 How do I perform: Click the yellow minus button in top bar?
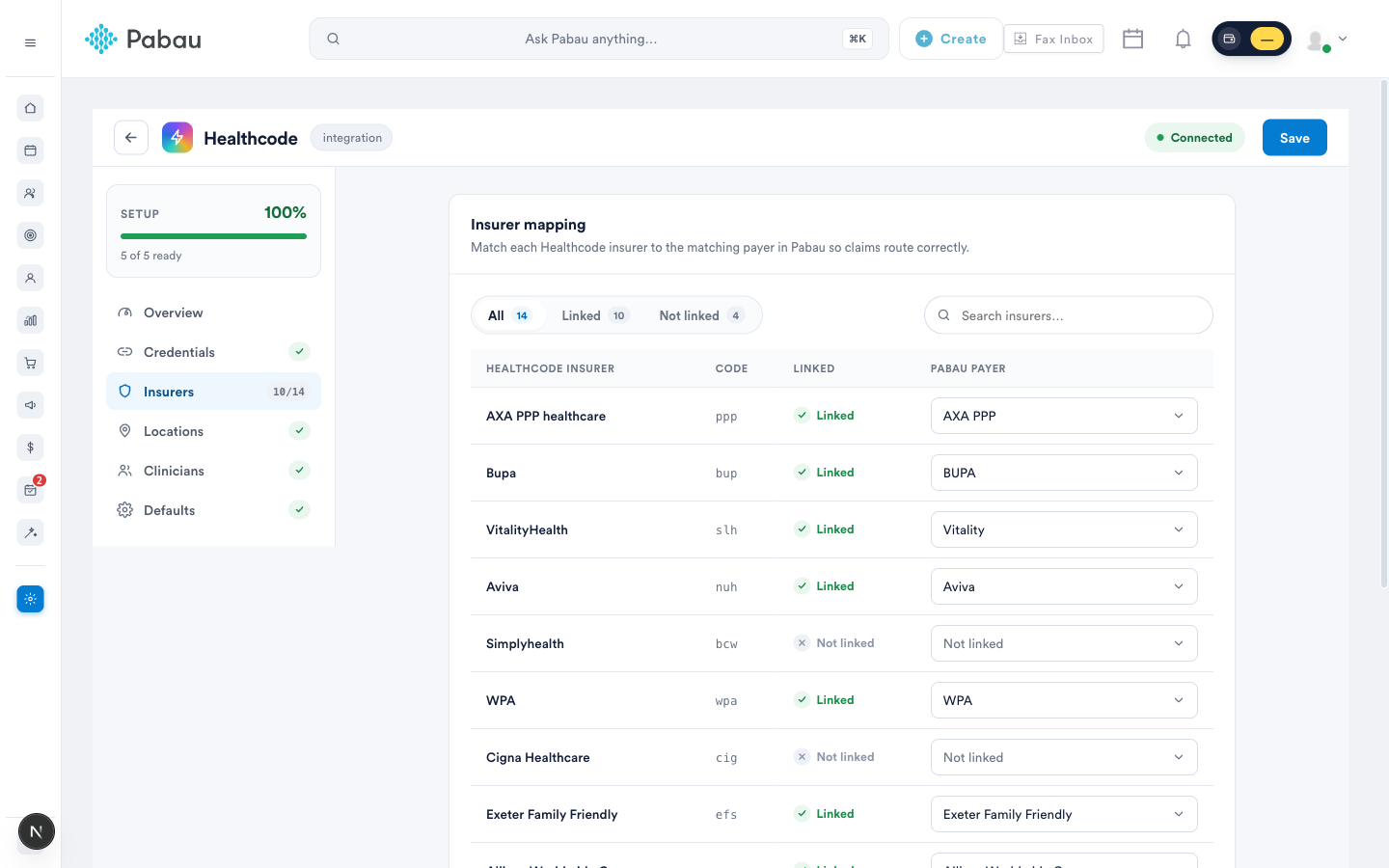click(1266, 39)
